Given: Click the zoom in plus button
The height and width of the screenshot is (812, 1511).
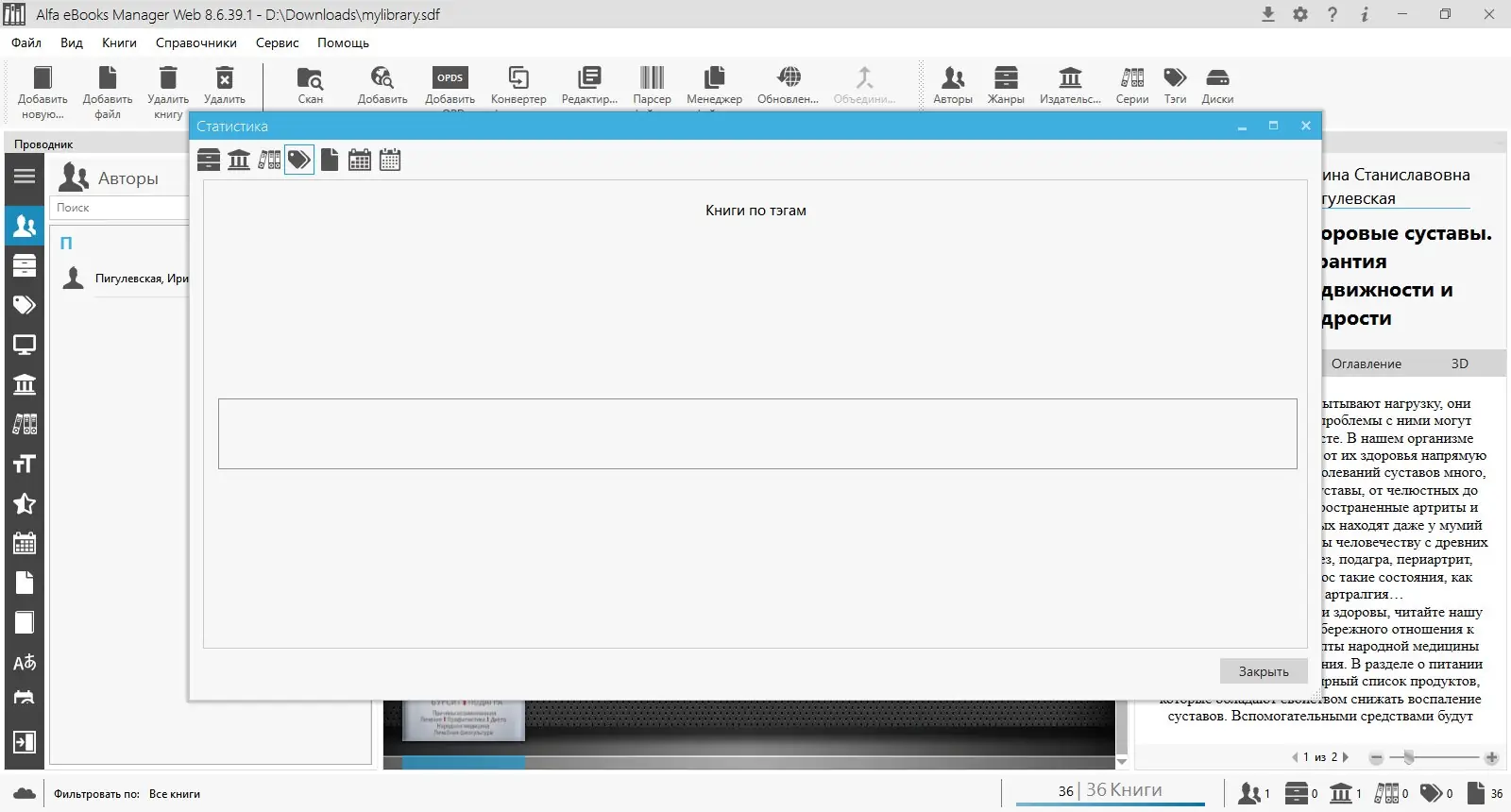Looking at the screenshot, I should click(1492, 758).
